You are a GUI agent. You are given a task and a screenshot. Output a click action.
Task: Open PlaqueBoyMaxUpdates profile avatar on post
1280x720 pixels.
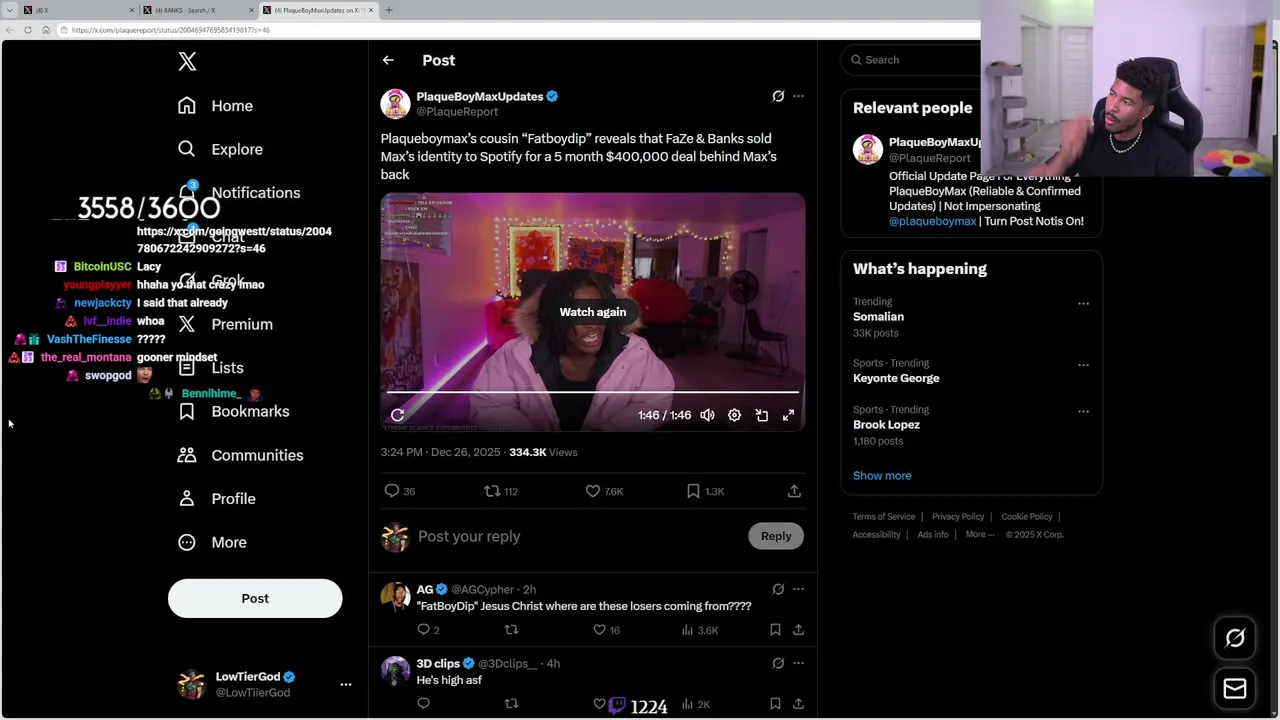click(395, 103)
